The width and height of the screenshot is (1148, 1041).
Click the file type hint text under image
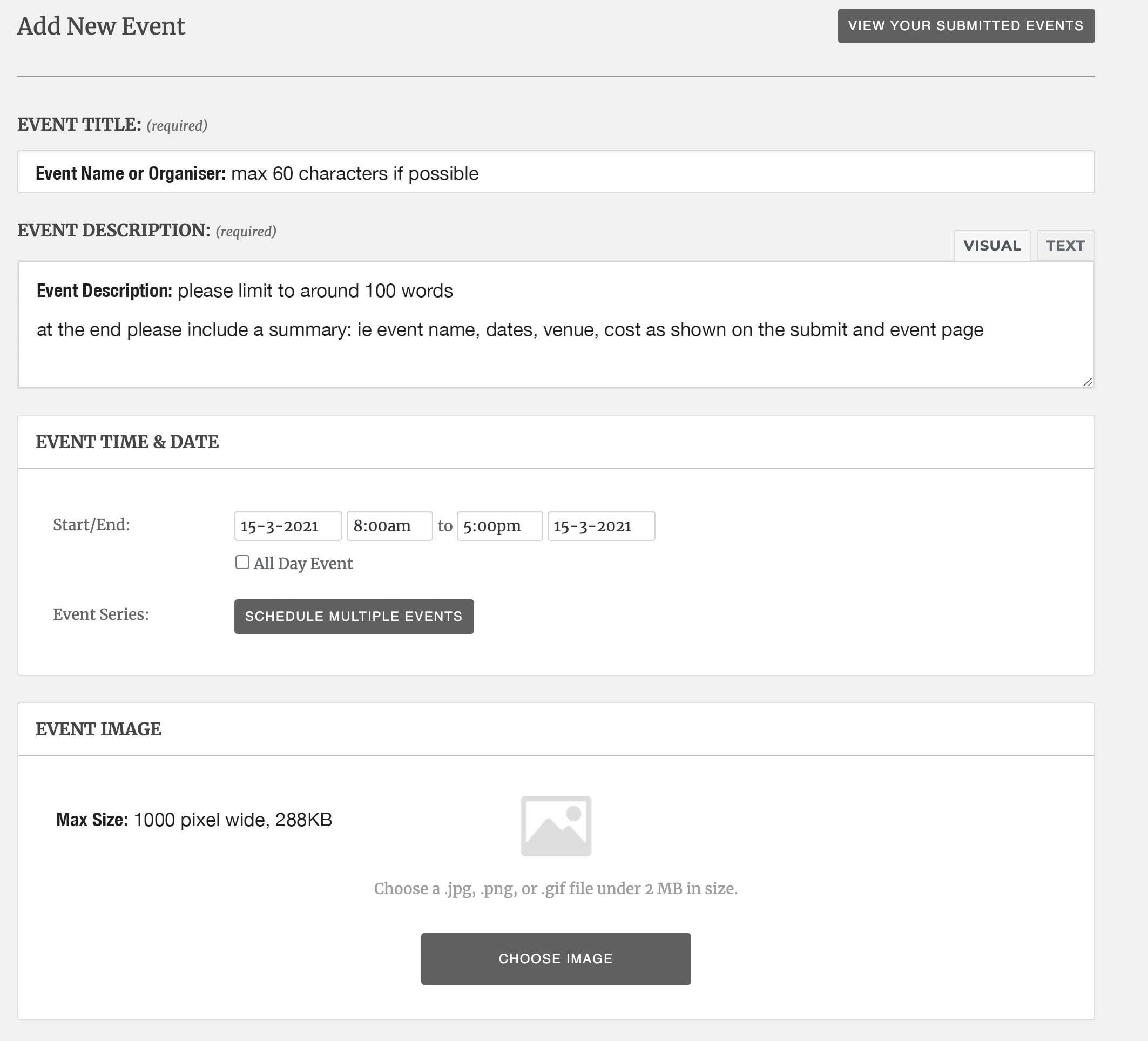[x=556, y=888]
